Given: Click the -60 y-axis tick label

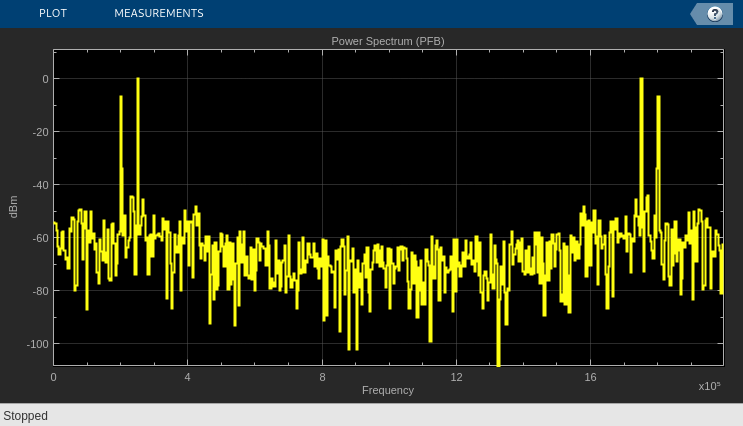Looking at the screenshot, I should (40, 238).
